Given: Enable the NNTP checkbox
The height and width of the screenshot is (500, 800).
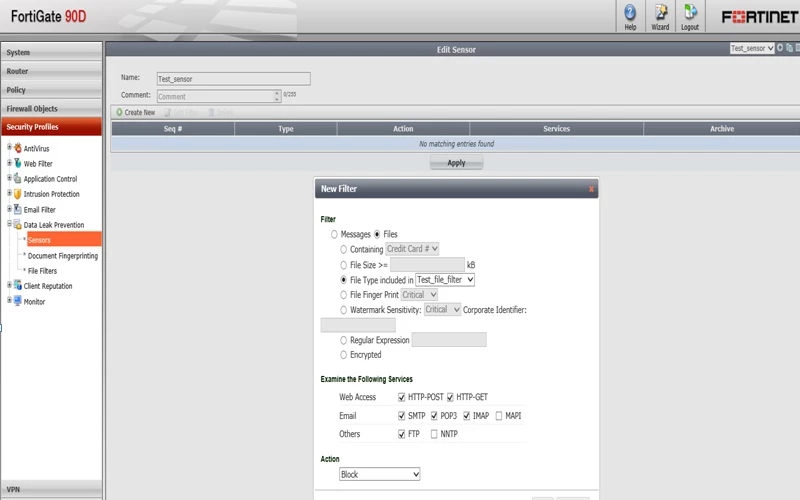Looking at the screenshot, I should click(434, 434).
